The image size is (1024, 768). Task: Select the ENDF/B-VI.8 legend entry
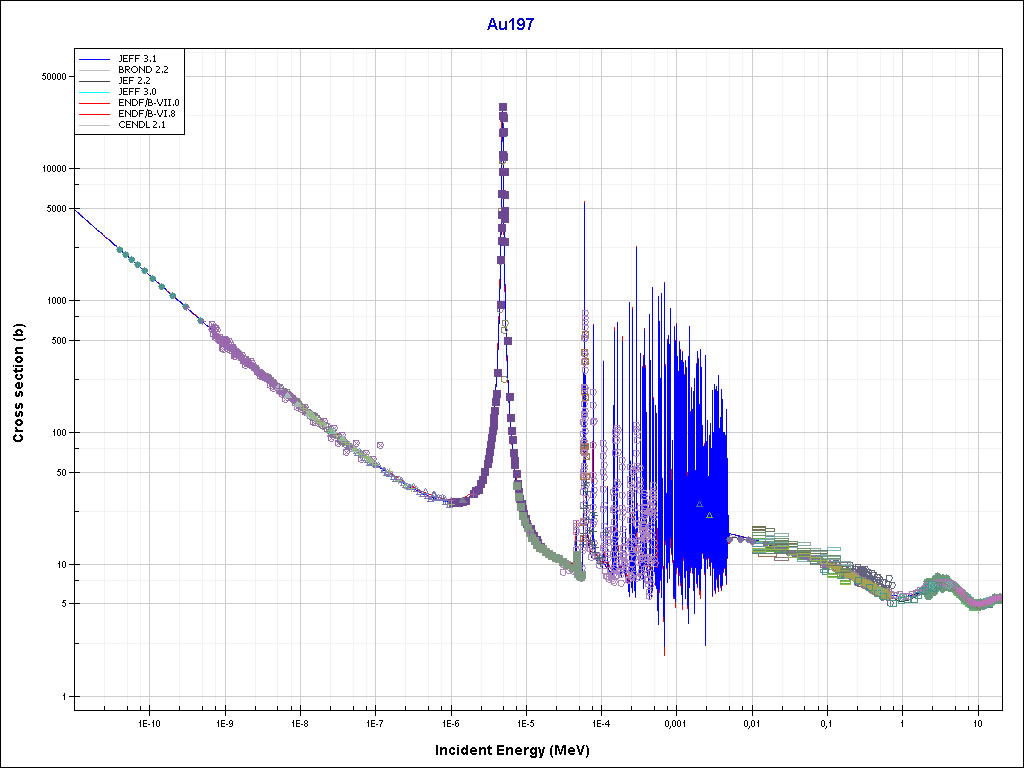tap(147, 114)
